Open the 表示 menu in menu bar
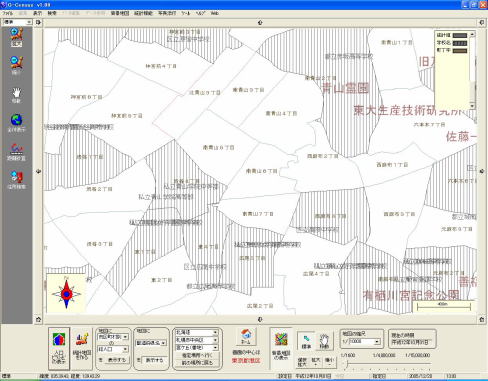Screen dimensions: 488x381 coord(37,13)
